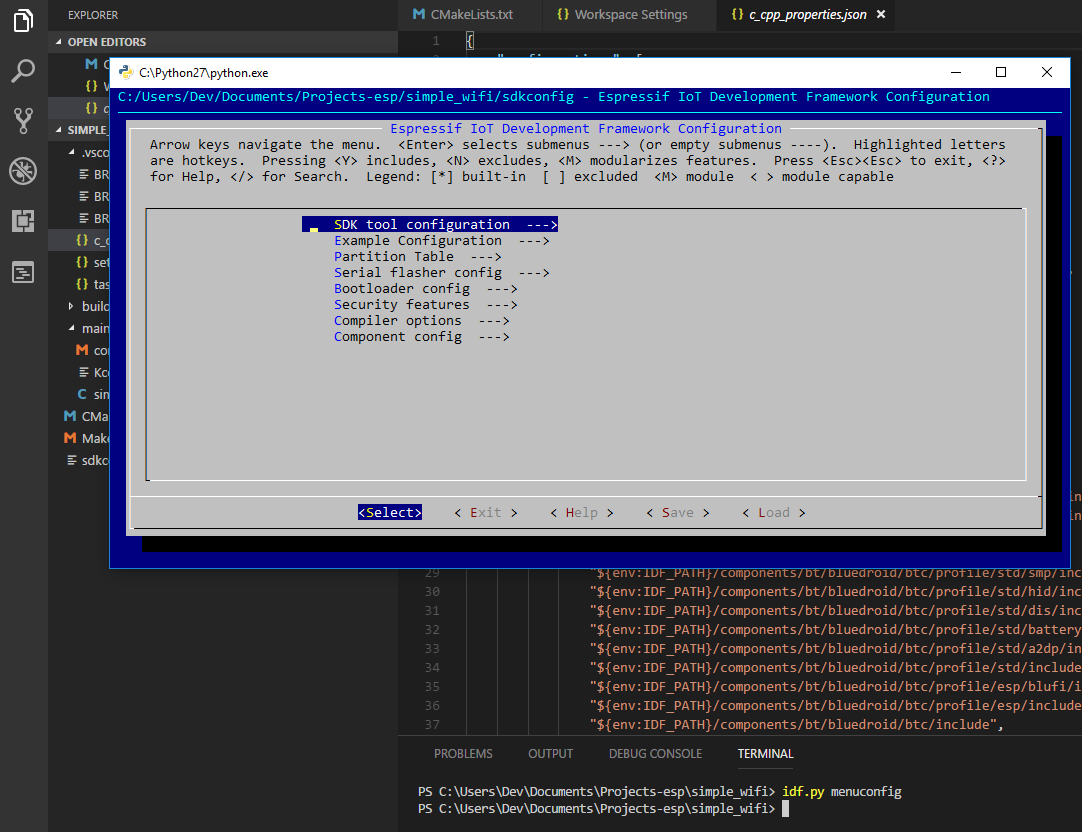Click the < Help > button
Screen dimensions: 1082x832
coord(582,513)
